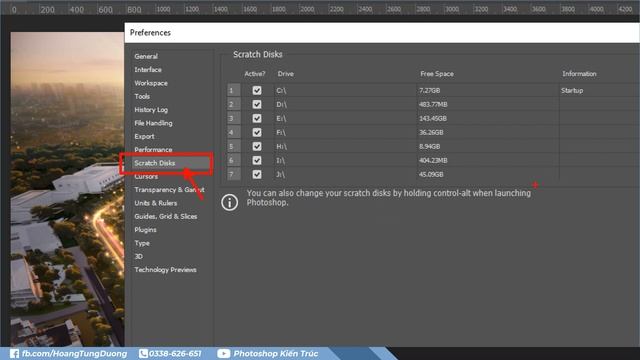Click the Drive column header

(285, 74)
